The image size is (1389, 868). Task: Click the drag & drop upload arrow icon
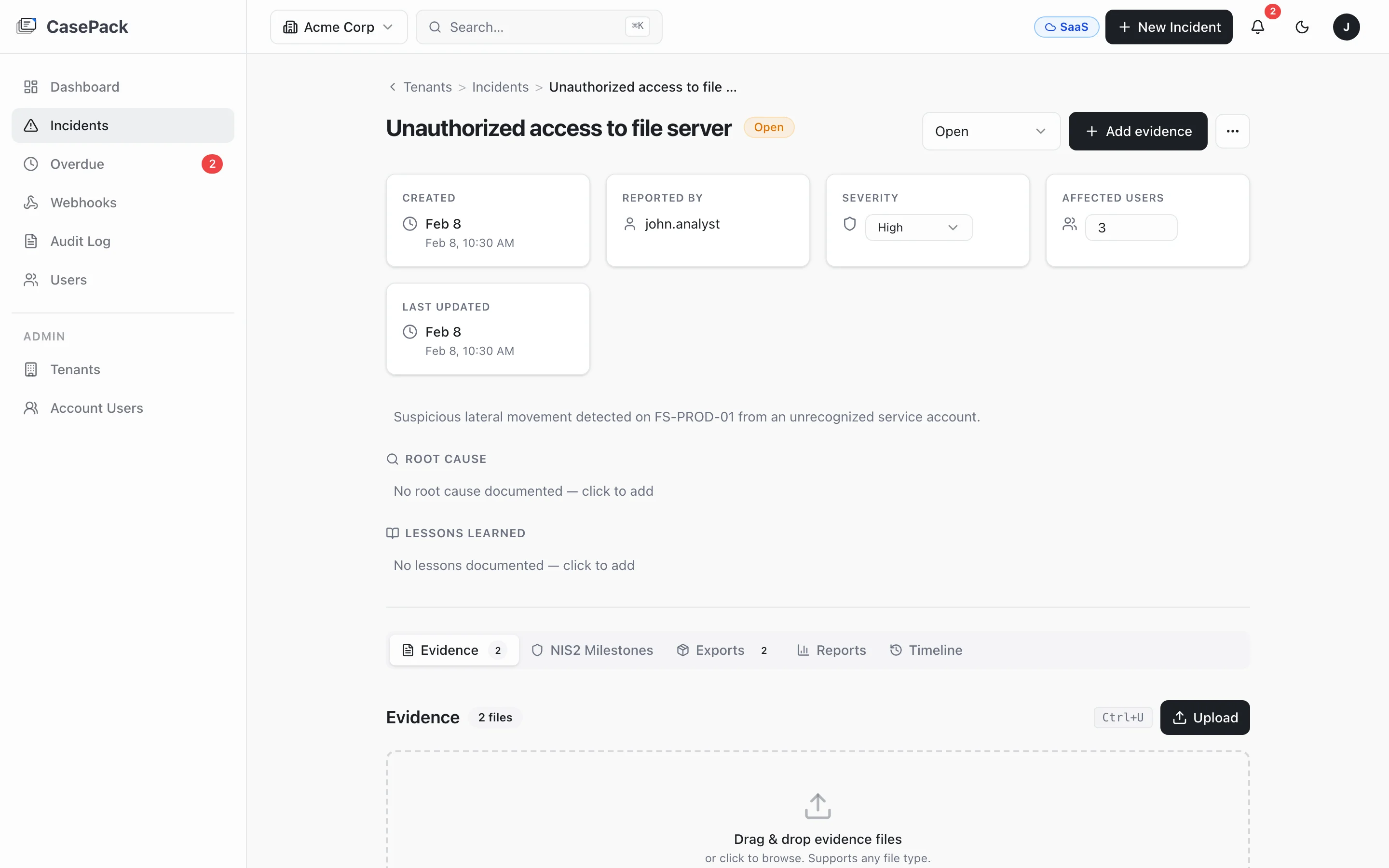[x=817, y=806]
